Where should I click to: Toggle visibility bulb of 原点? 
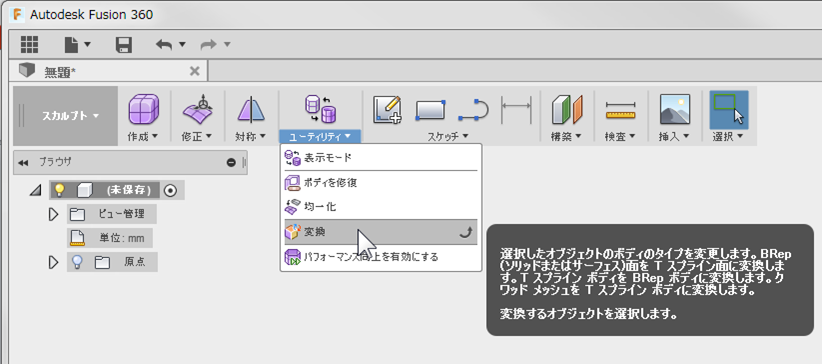[x=77, y=261]
